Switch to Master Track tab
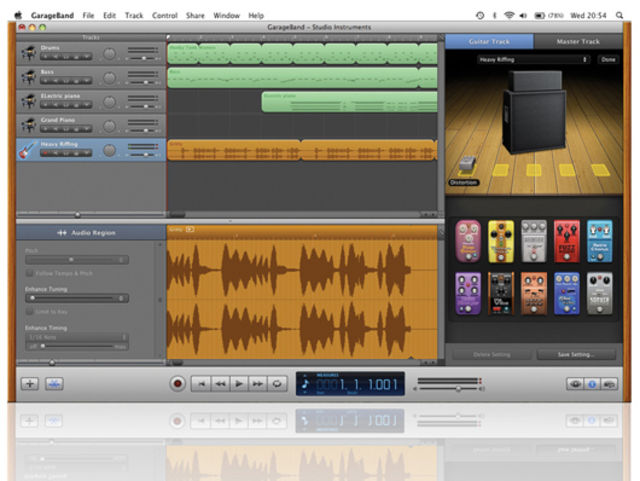640x481 pixels. click(578, 41)
